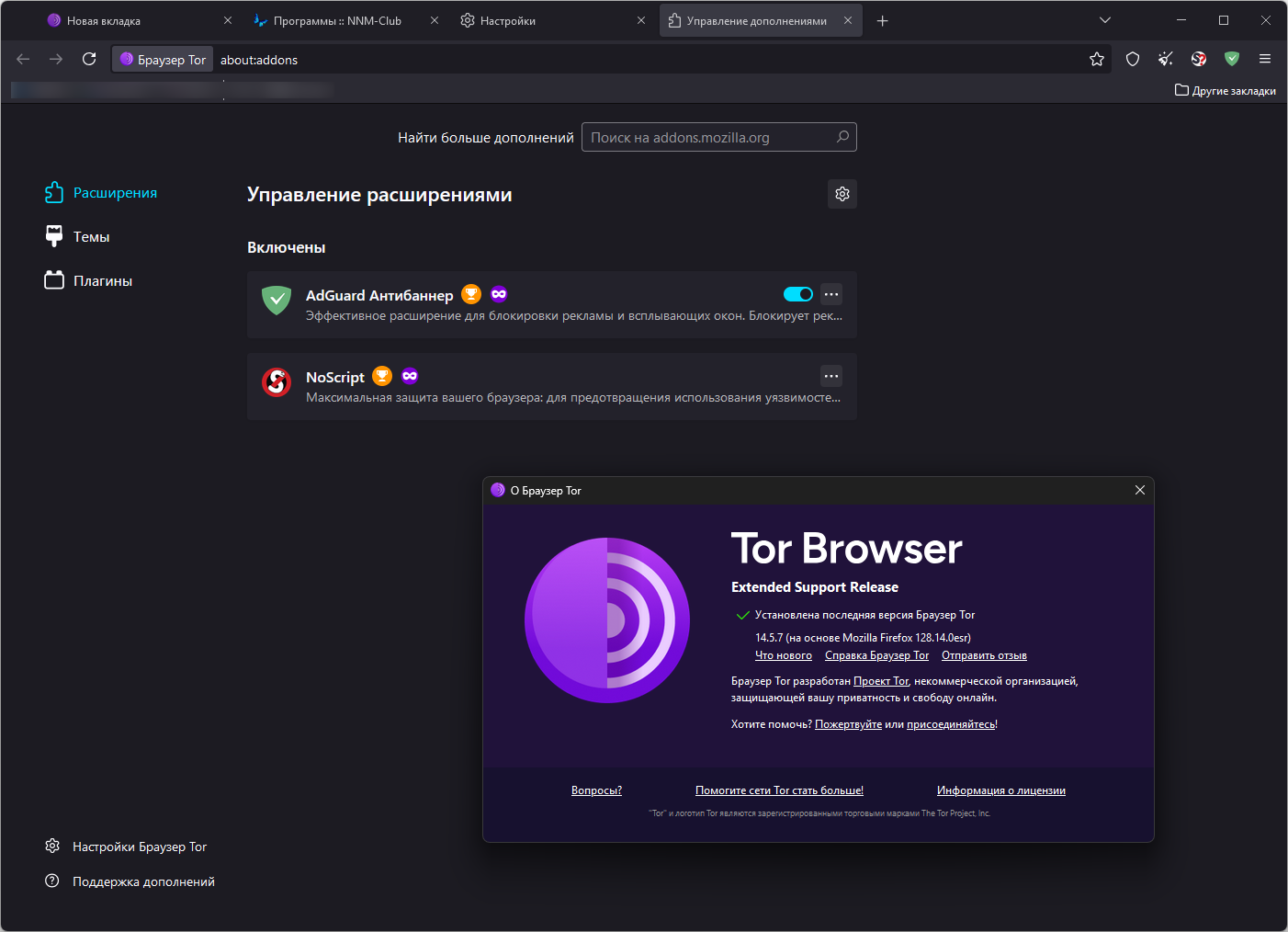1288x932 pixels.
Task: Click the присоединяйтесь link
Action: click(x=951, y=724)
